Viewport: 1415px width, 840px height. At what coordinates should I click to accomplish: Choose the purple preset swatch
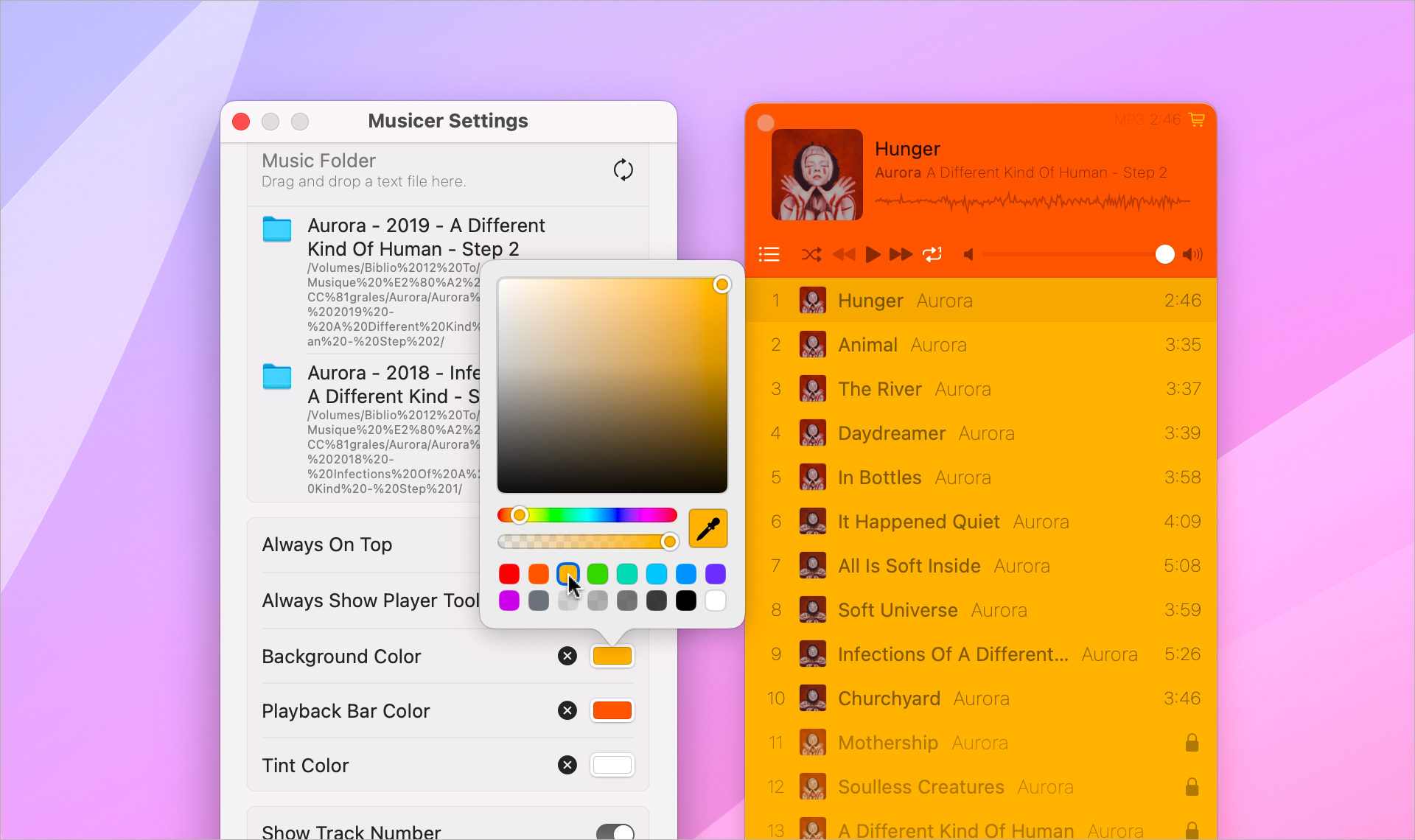[716, 573]
